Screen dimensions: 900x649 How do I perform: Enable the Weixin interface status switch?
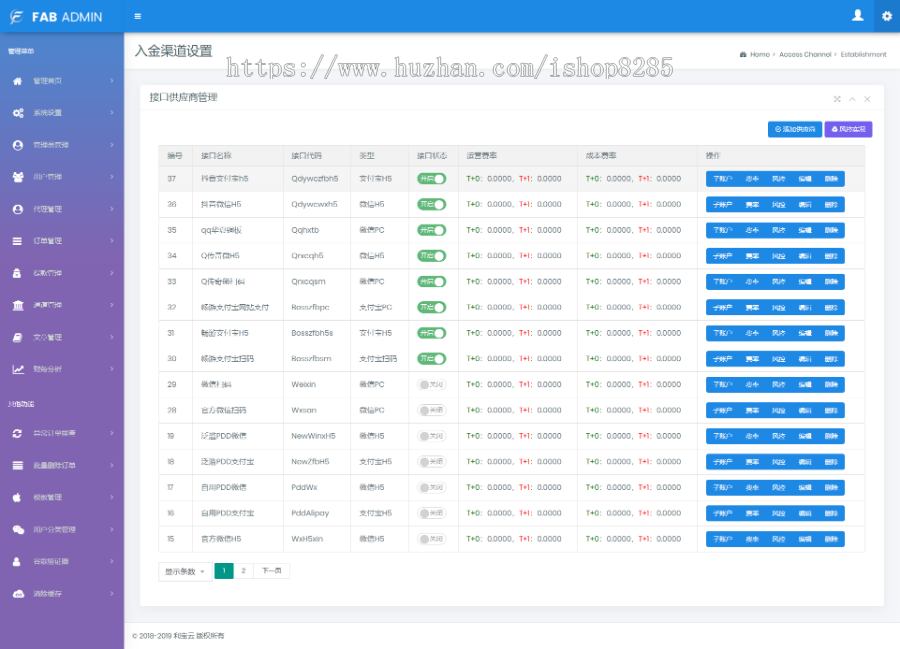pos(432,384)
